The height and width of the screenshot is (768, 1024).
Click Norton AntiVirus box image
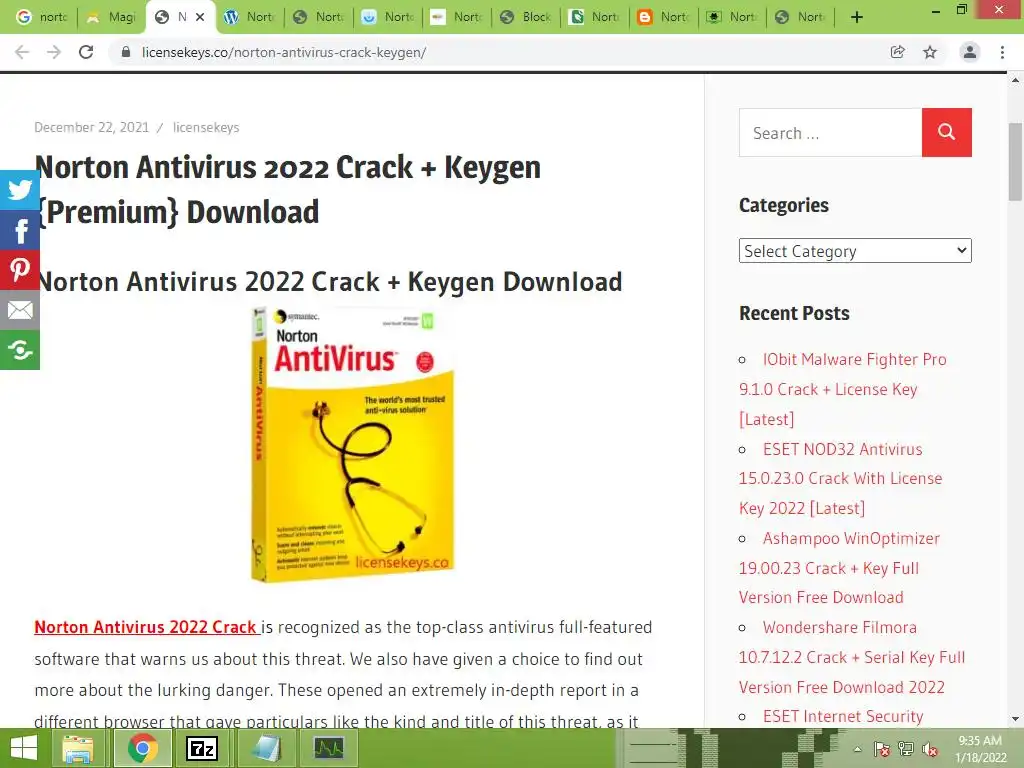[353, 444]
